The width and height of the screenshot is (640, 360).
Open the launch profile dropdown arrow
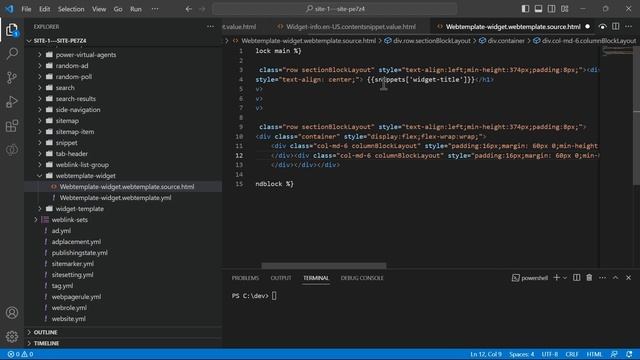[x=565, y=278]
